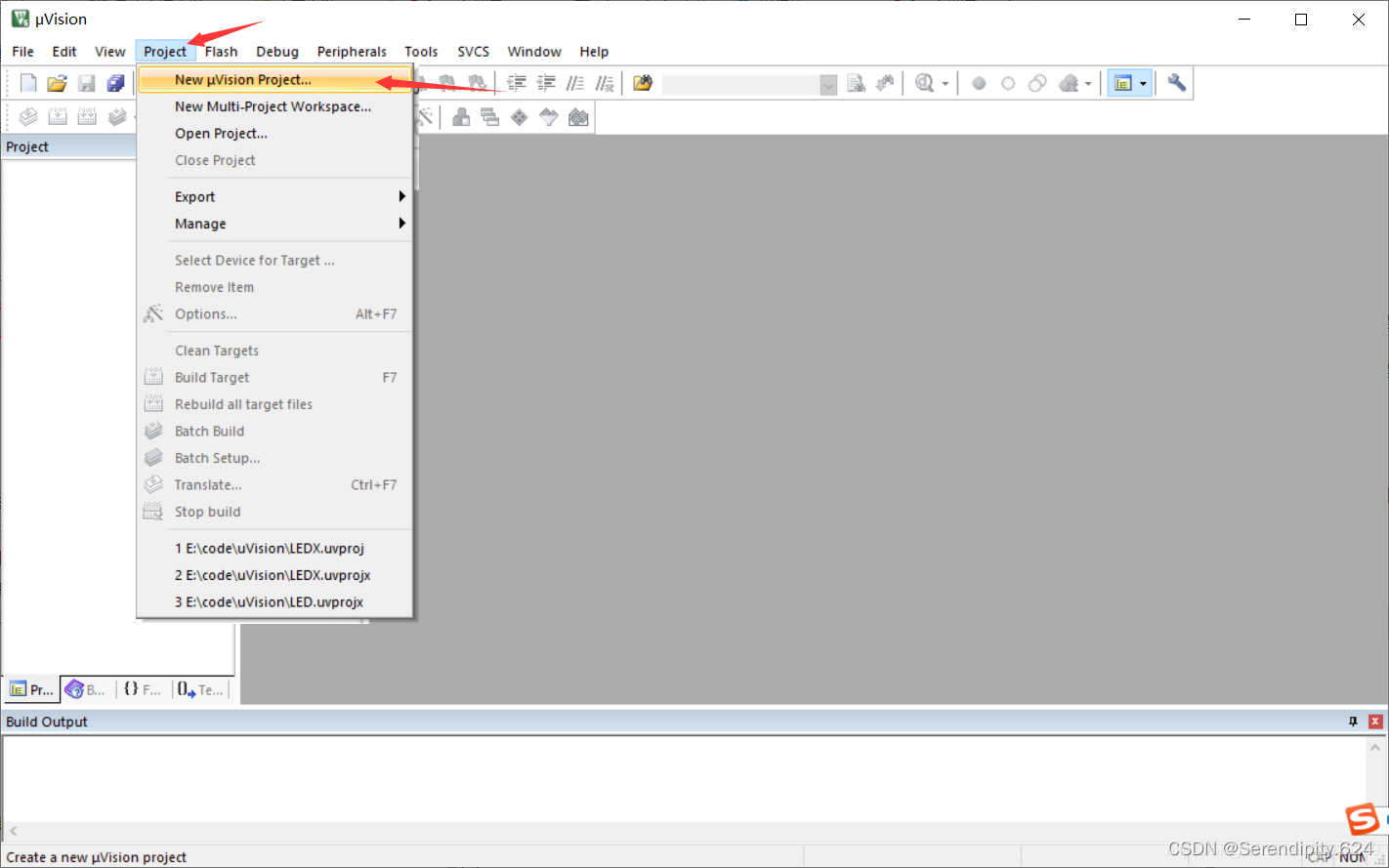Open the Project Window dropdown arrow

[x=1144, y=84]
